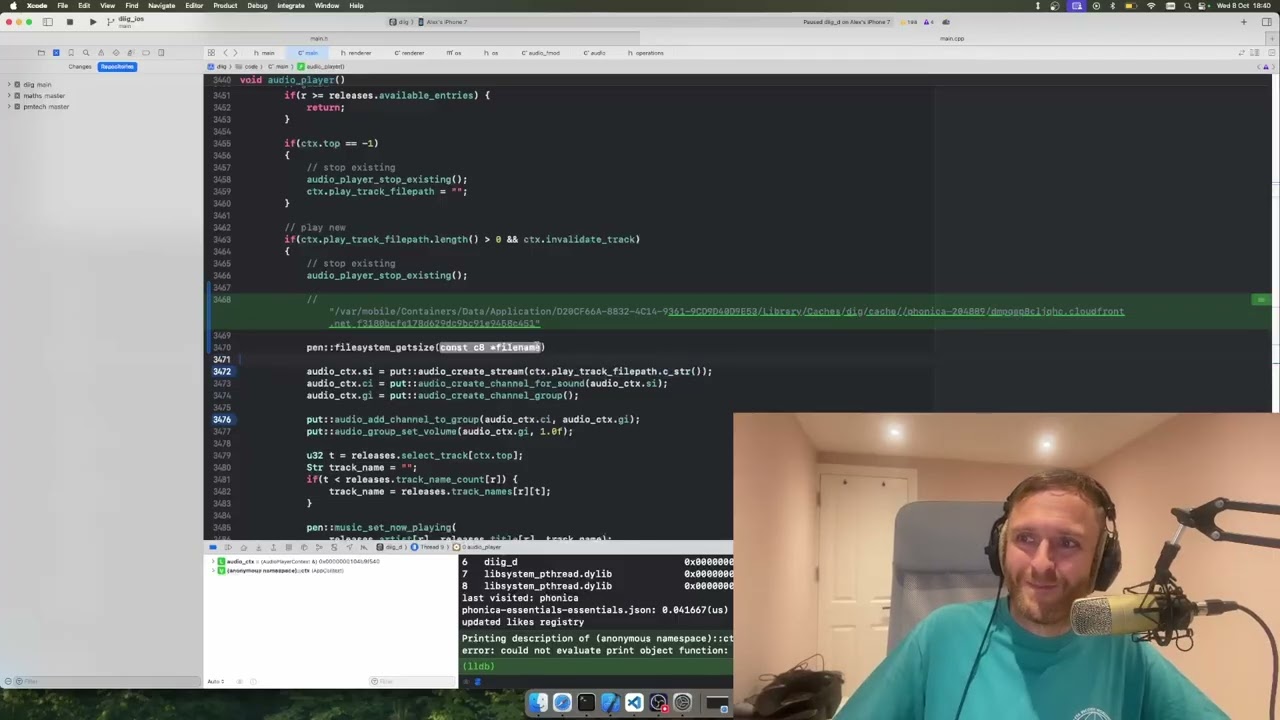Switch to the renderer header tab
1280x720 pixels.
pos(356,52)
